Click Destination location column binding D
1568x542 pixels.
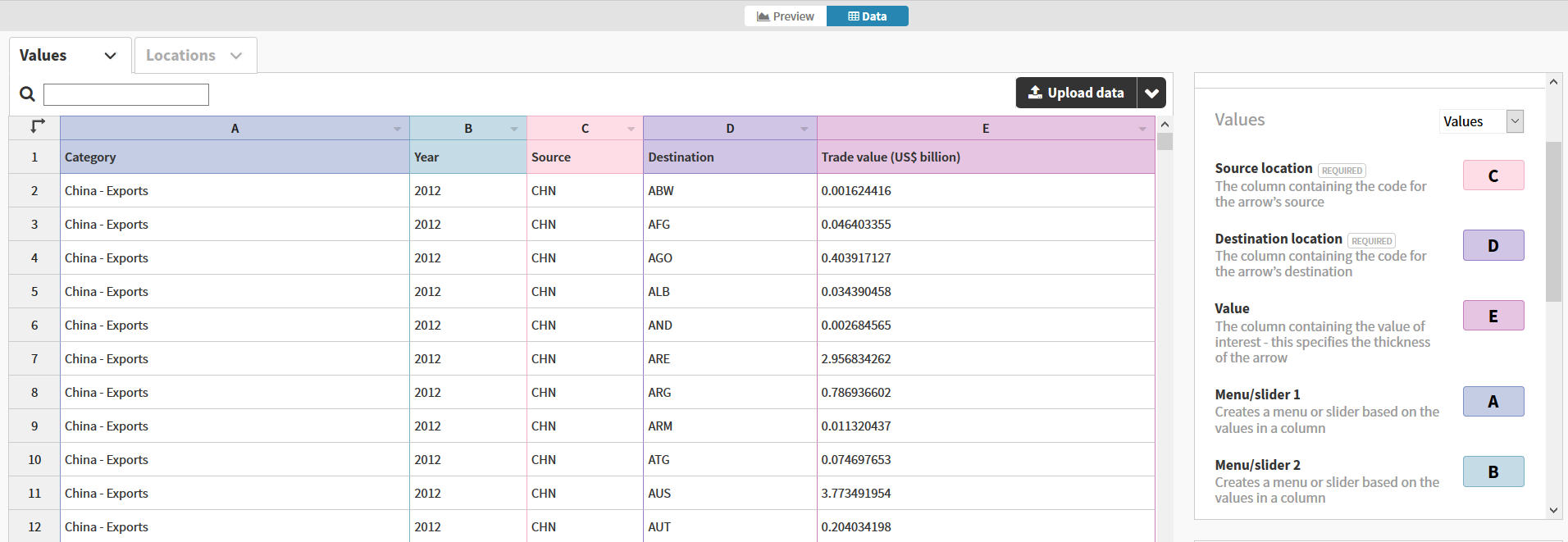click(x=1493, y=245)
